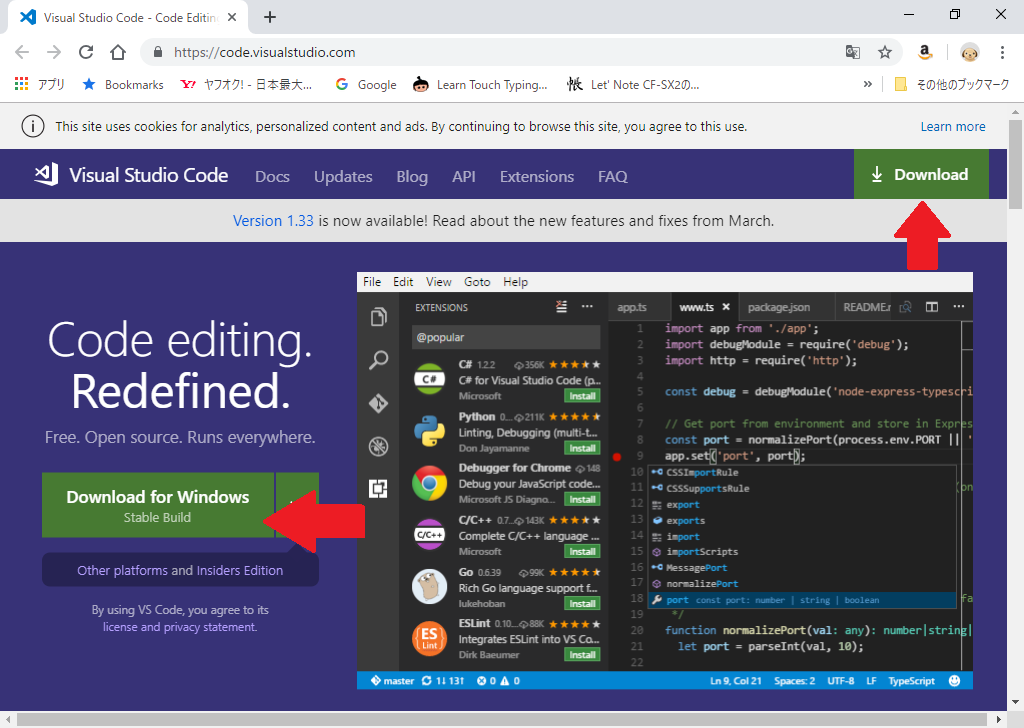Click the @popular extension search box
1024x728 pixels.
pos(506,337)
